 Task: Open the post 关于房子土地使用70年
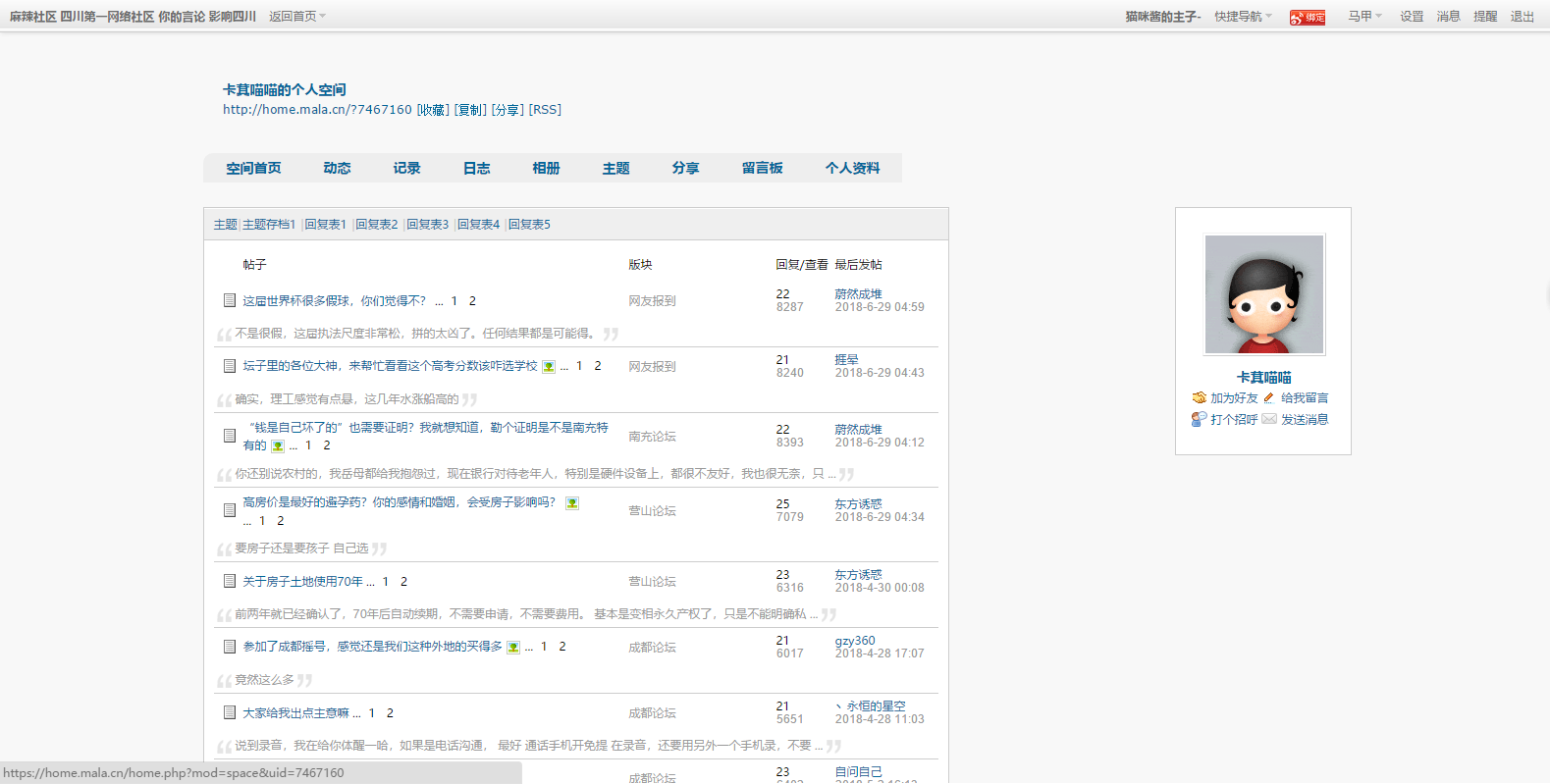(x=302, y=582)
